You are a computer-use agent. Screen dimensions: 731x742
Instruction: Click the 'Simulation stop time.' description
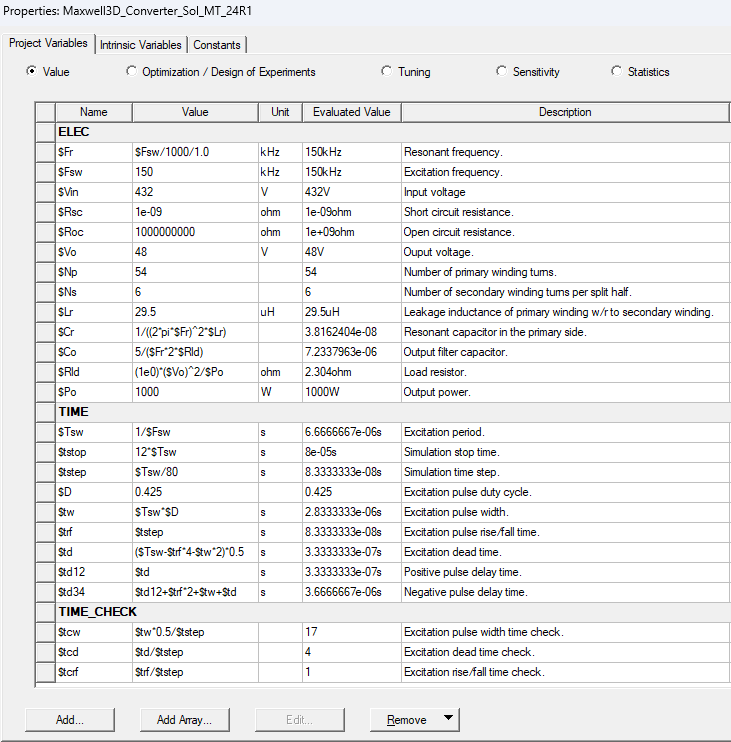(x=451, y=452)
